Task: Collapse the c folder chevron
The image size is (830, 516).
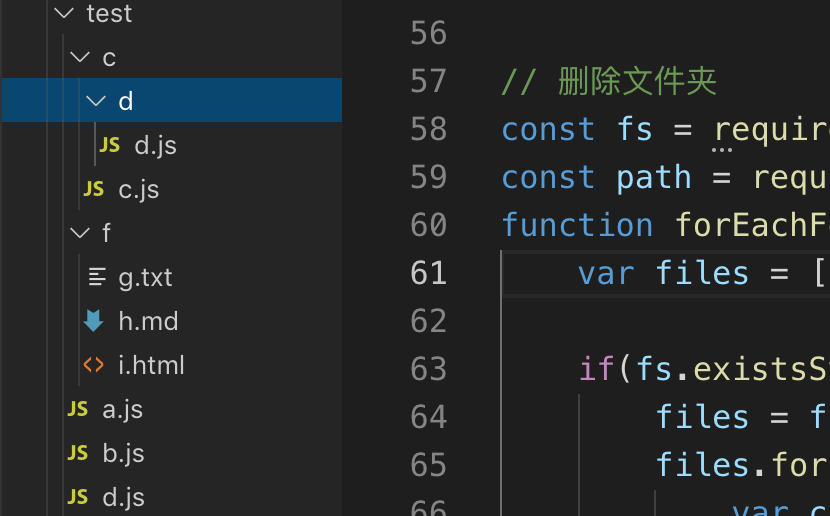Action: (80, 57)
